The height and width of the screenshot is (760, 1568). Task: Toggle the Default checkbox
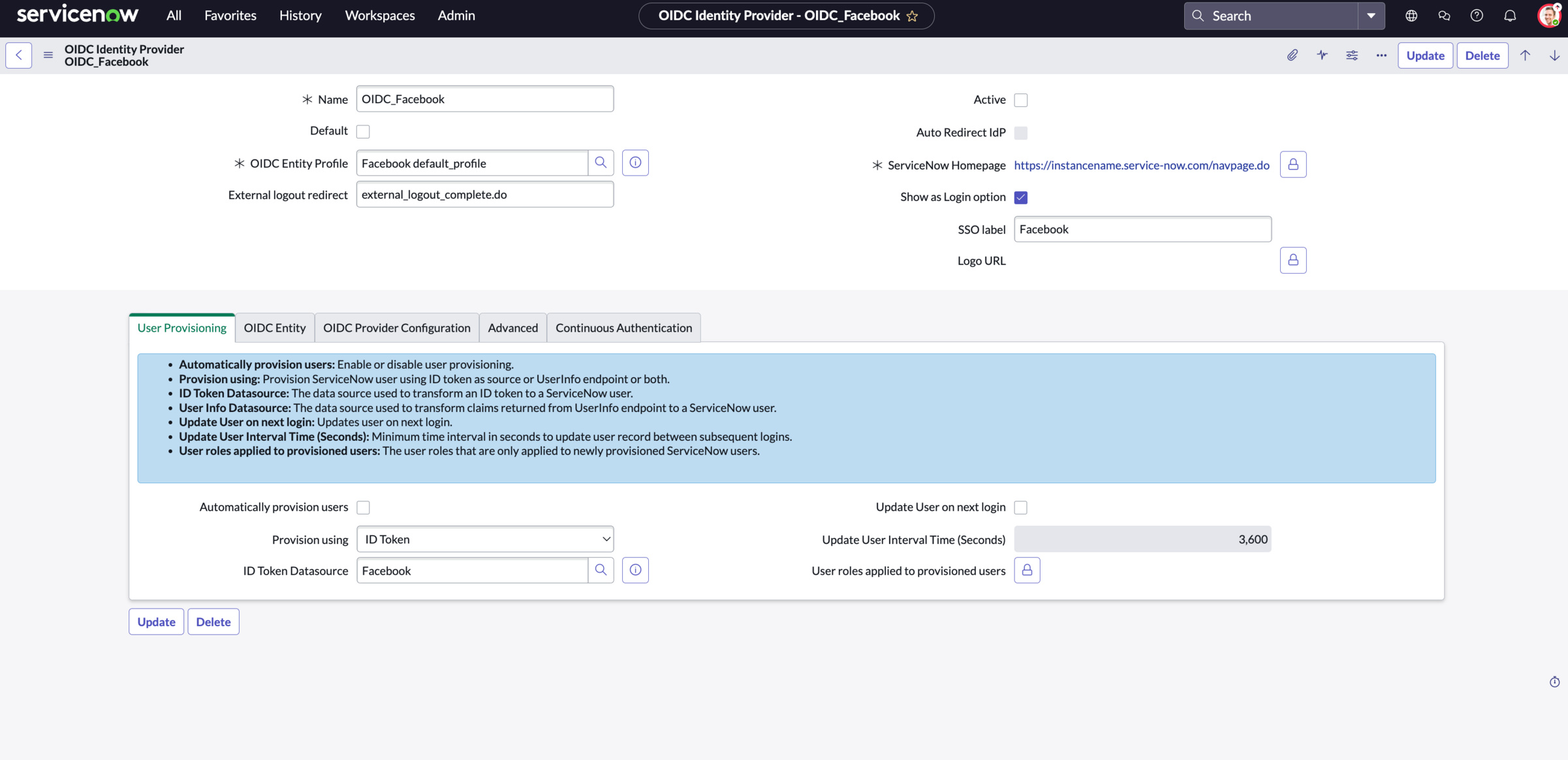(x=363, y=131)
